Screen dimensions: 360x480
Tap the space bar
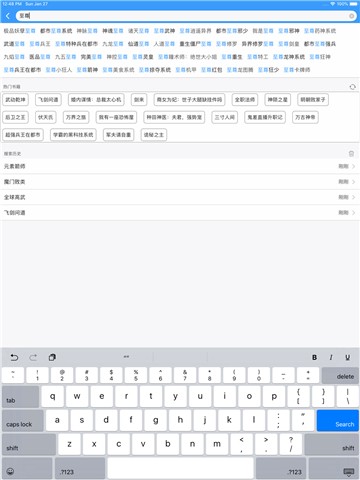click(180, 468)
